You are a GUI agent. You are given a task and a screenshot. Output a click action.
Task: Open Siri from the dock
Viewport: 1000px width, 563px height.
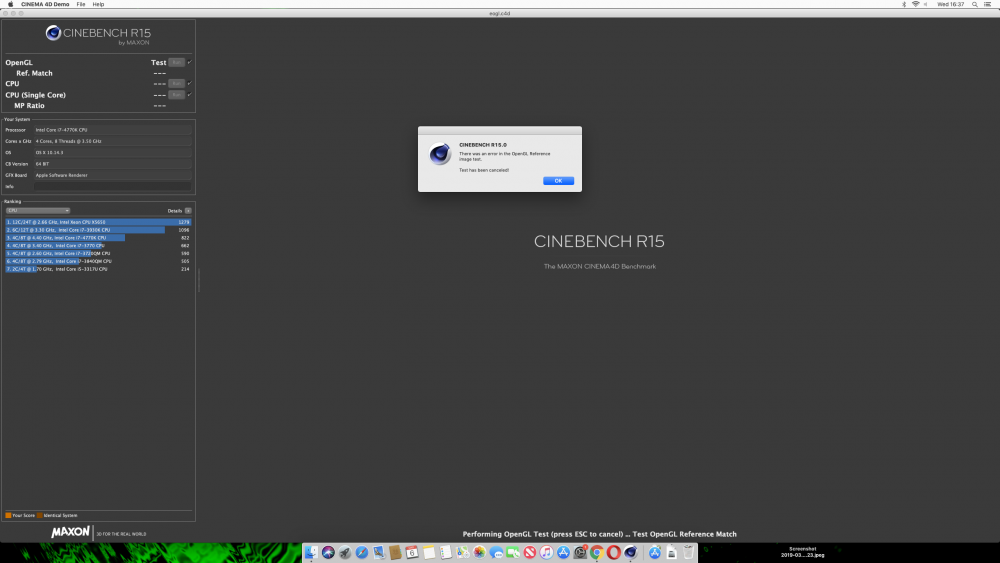(x=328, y=552)
